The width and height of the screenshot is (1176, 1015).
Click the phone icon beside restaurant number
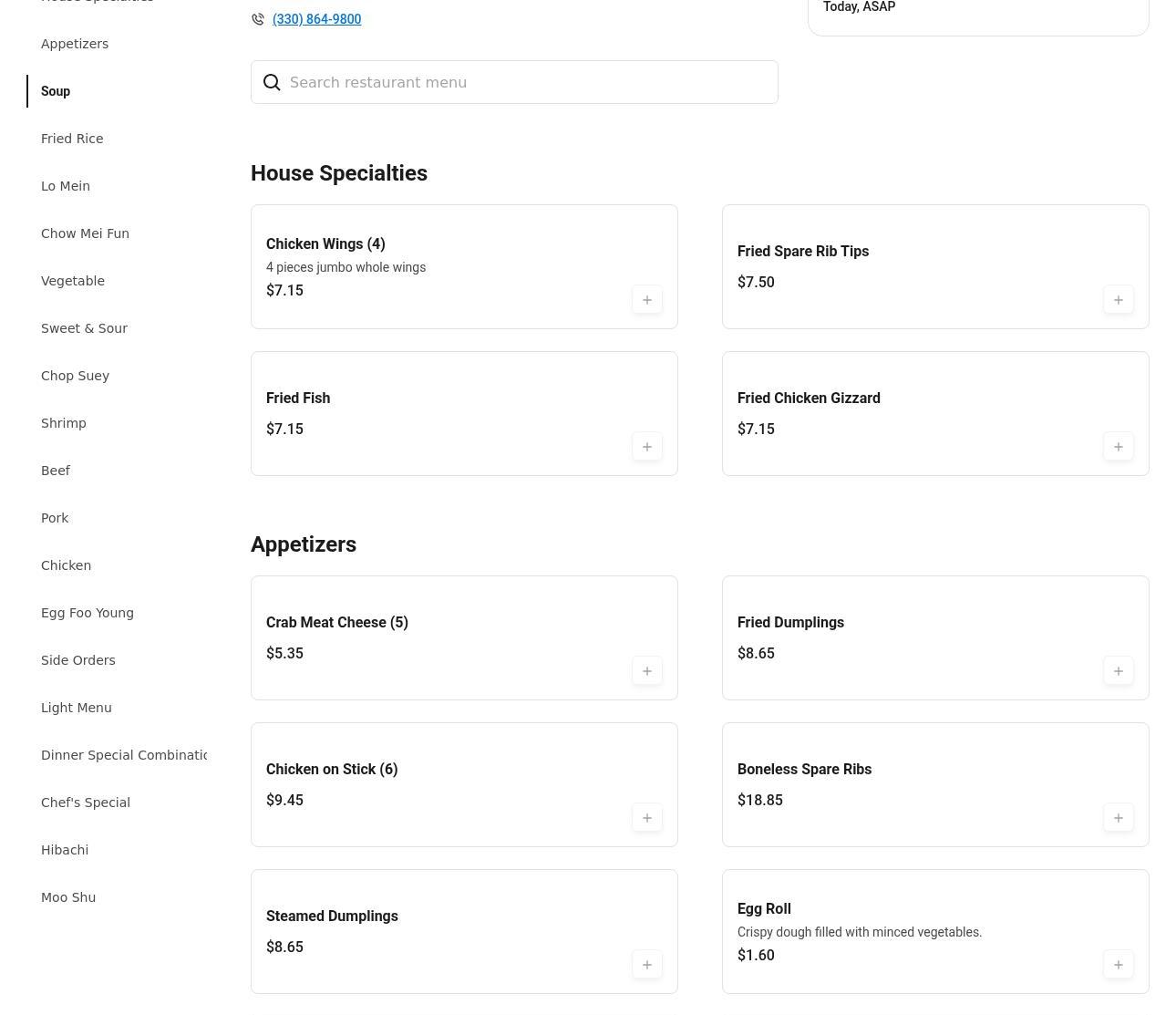click(258, 19)
